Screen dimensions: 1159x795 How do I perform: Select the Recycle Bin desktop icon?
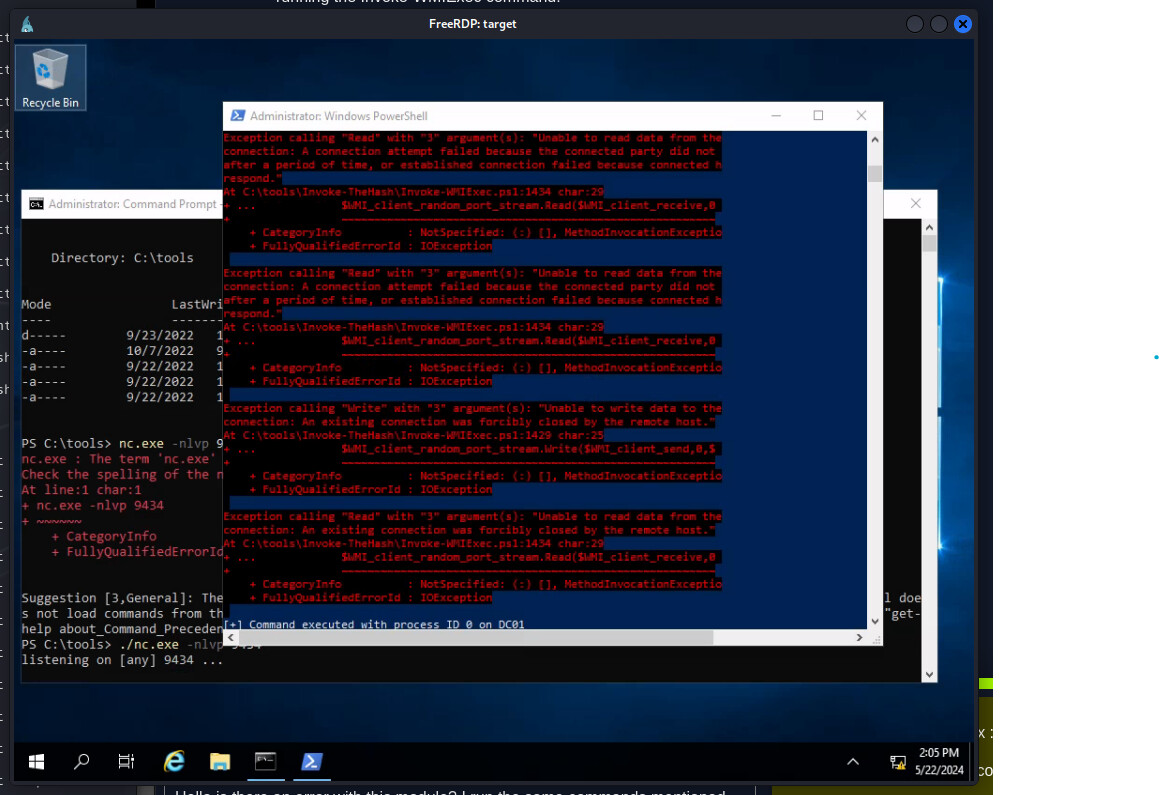tap(50, 77)
